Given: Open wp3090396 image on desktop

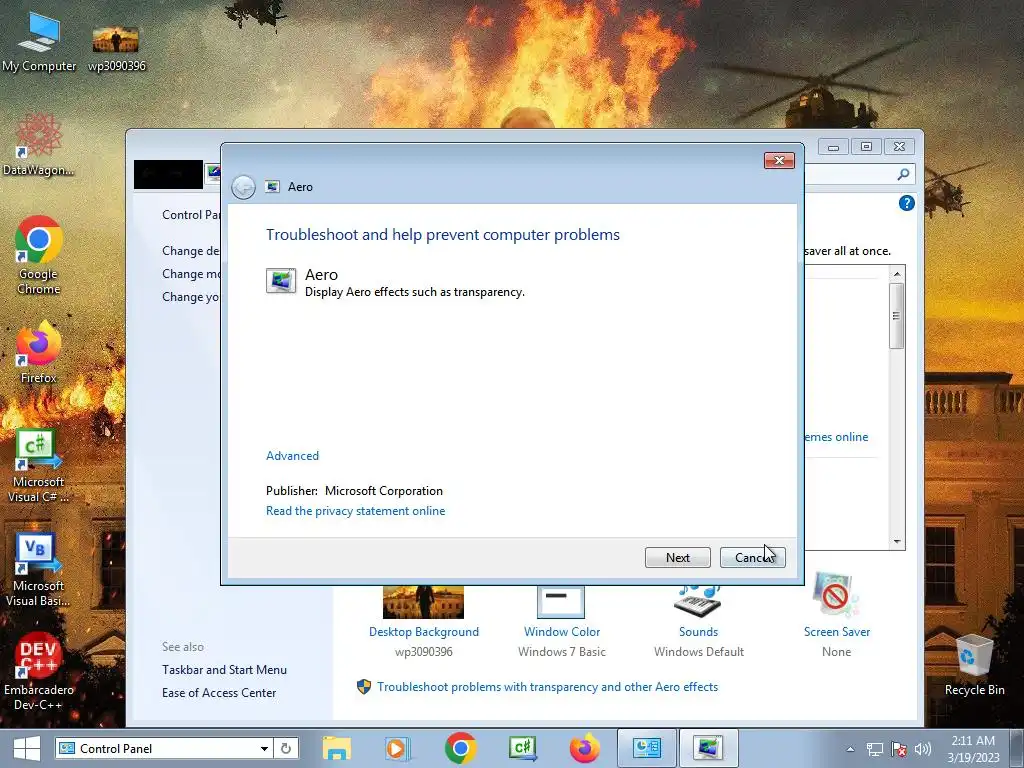Looking at the screenshot, I should pos(116,47).
